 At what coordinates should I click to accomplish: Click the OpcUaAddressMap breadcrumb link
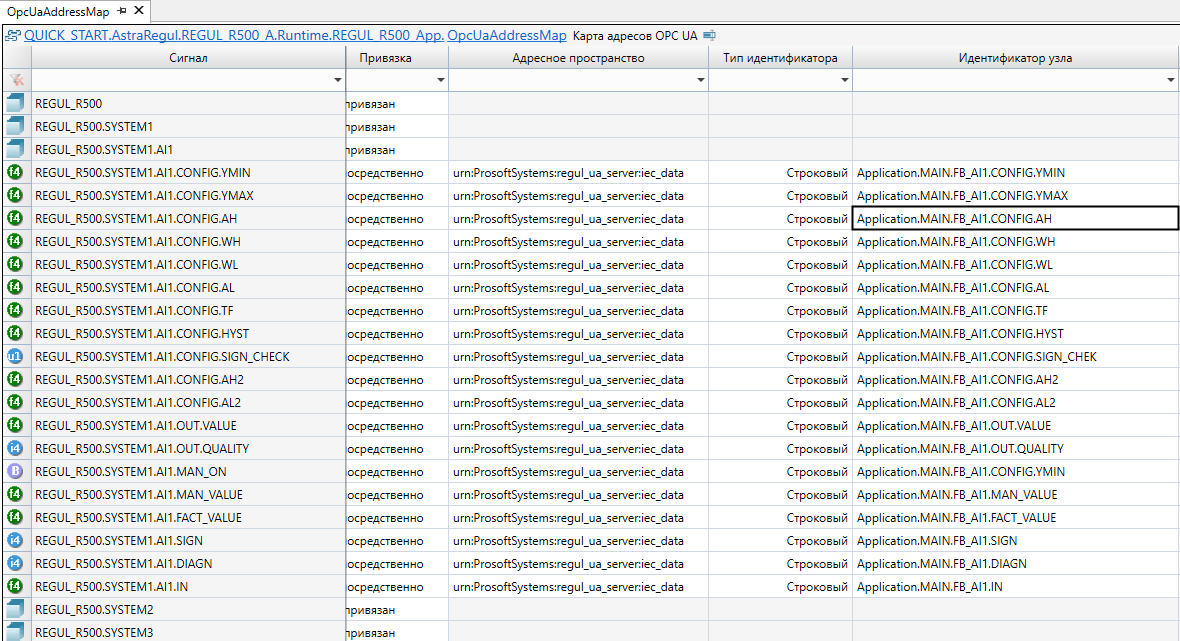506,35
